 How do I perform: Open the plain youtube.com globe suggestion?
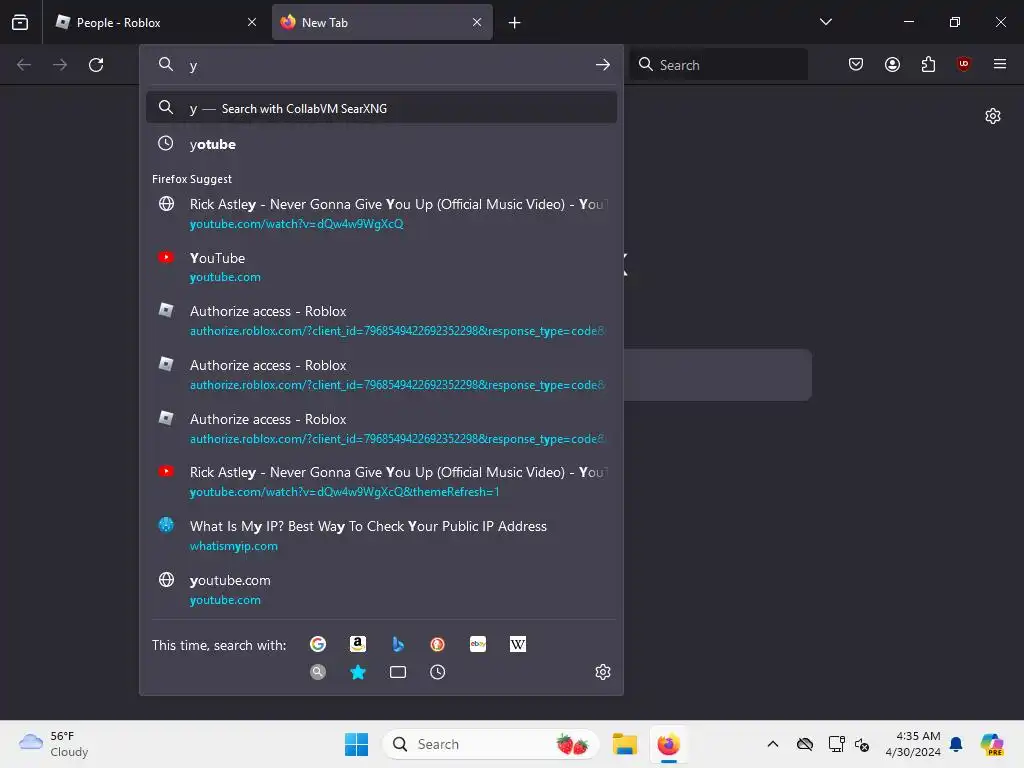[381, 590]
